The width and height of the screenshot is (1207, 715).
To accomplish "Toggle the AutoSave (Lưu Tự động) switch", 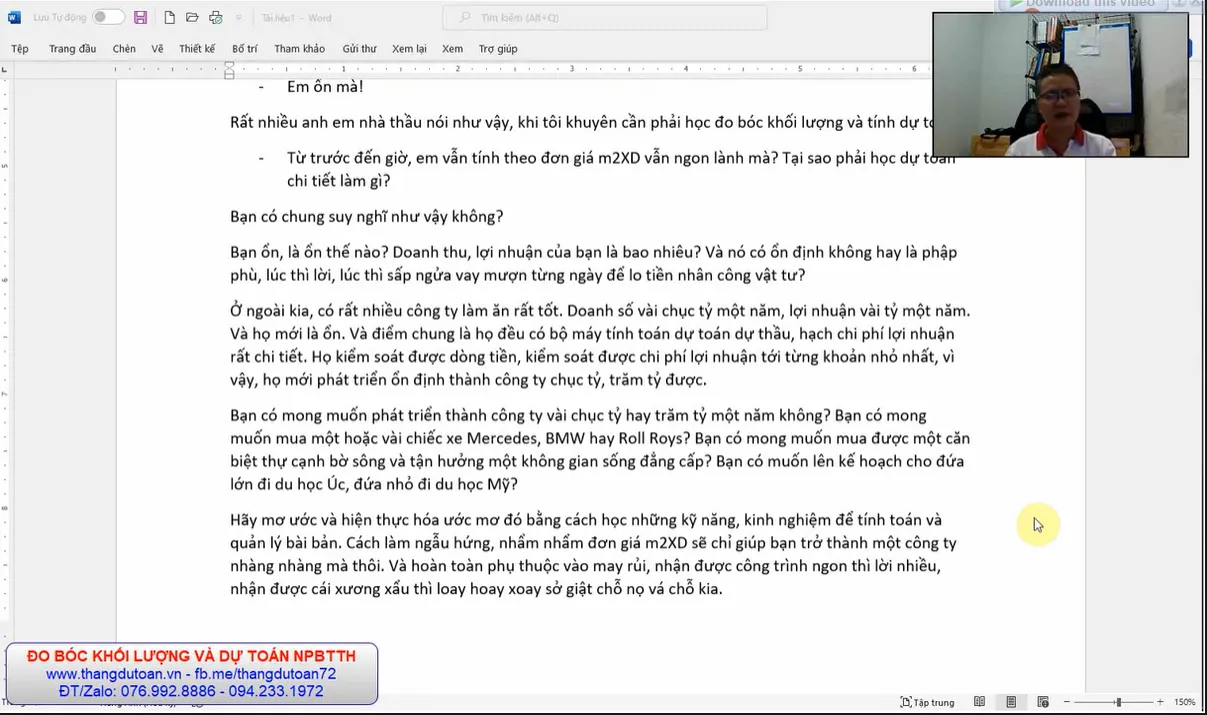I will point(108,18).
